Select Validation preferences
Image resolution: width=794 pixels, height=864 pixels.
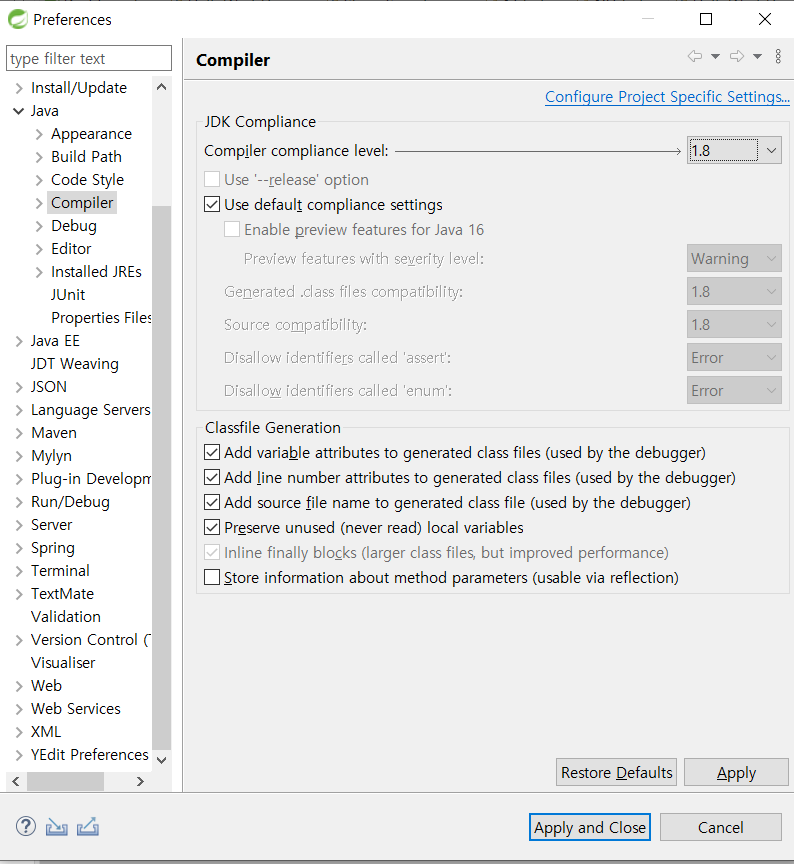click(x=66, y=617)
